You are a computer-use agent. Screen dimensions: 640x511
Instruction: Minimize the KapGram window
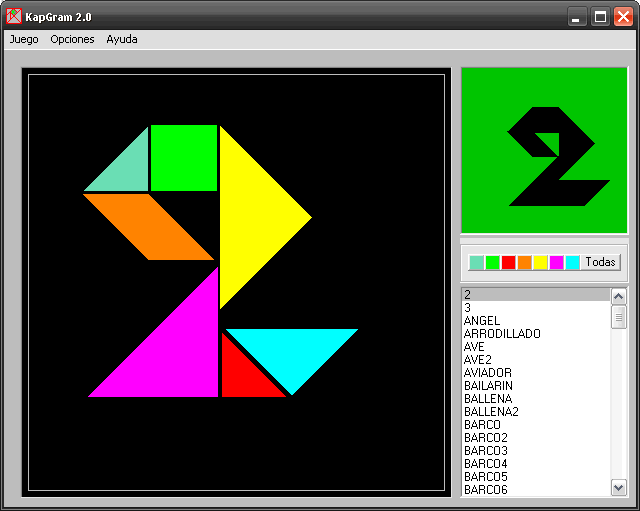(x=576, y=17)
